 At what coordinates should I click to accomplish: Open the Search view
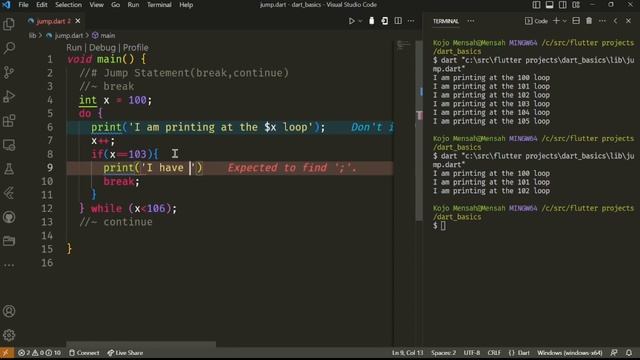point(9,48)
